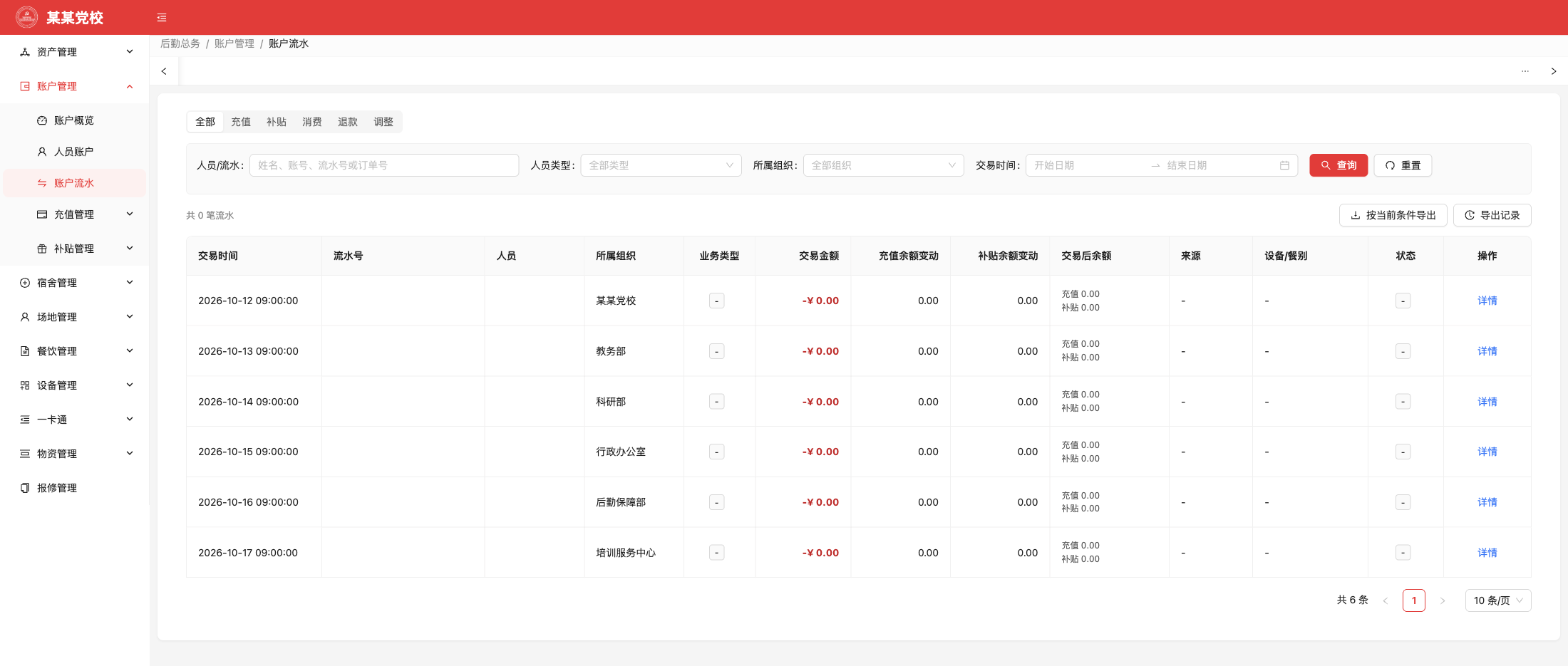This screenshot has height=666, width=1568.
Task: Focus the 人员/流水 search input
Action: pyautogui.click(x=384, y=165)
